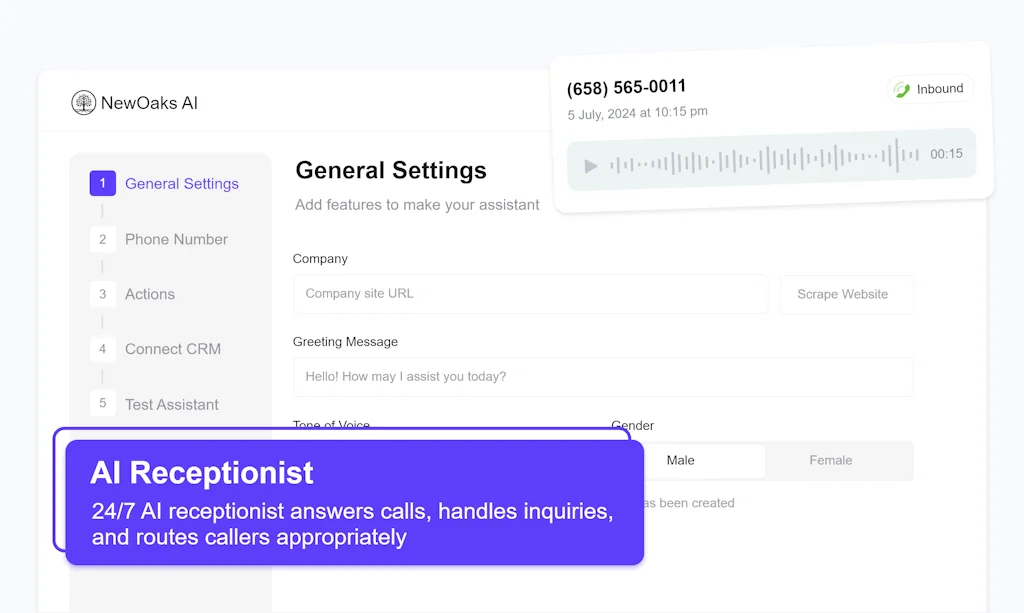Click the step 5 badge beside Test Assistant
Image resolution: width=1024 pixels, height=613 pixels.
103,404
